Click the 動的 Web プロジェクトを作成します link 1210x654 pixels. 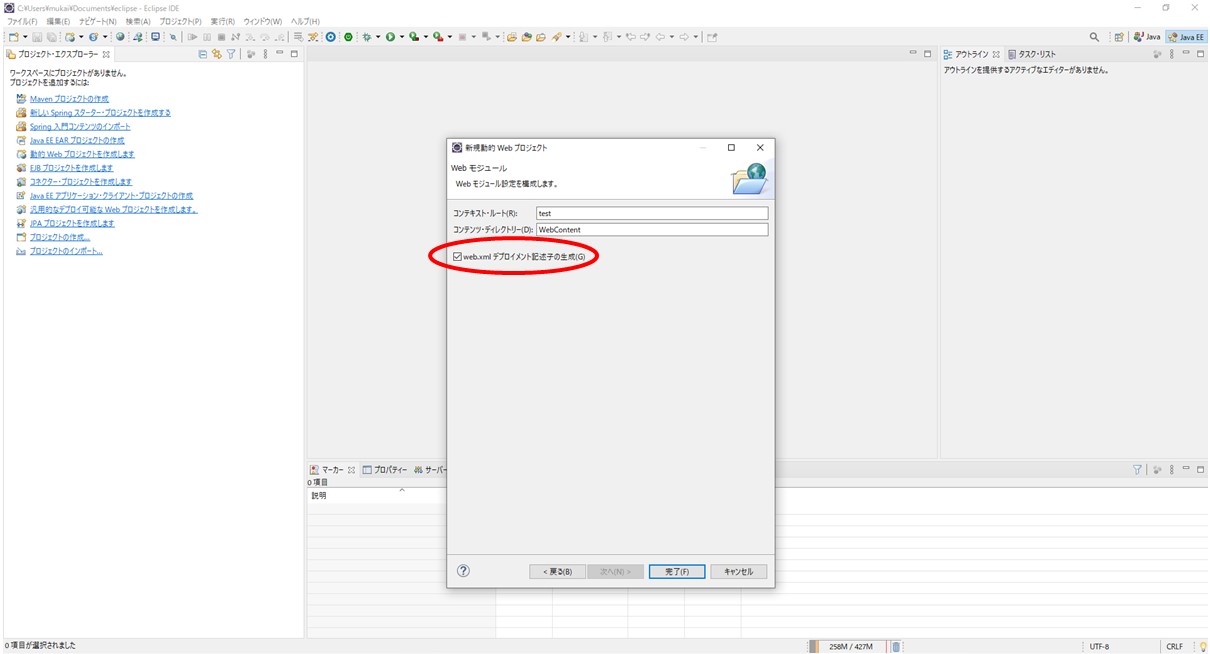coord(82,155)
